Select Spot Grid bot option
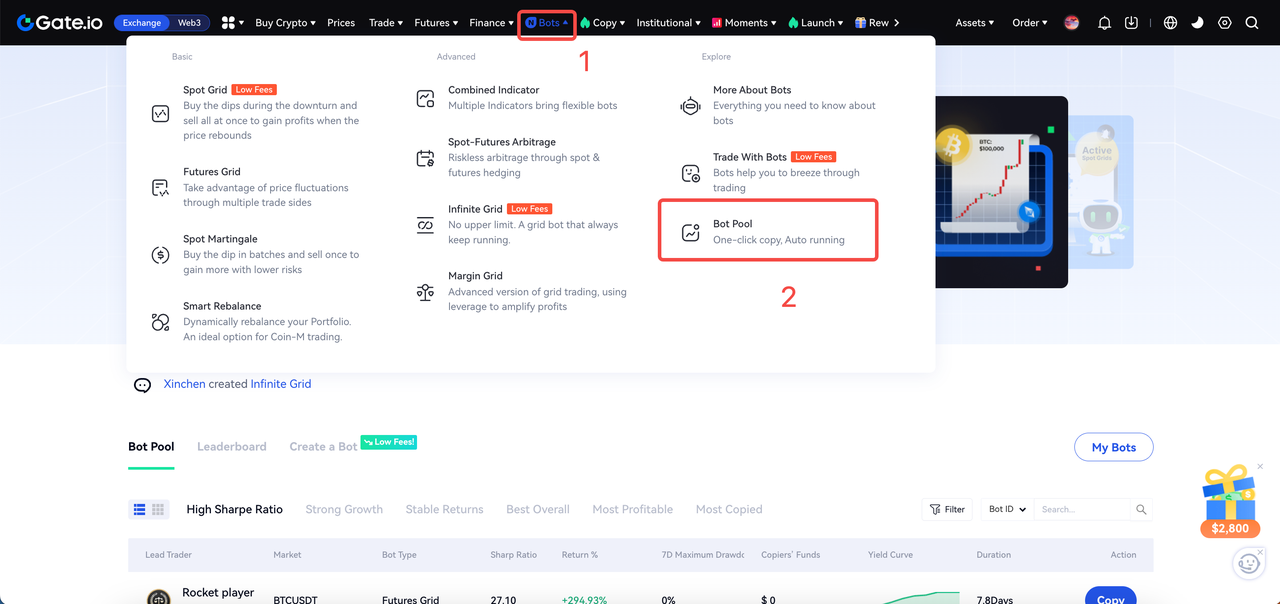 click(x=205, y=90)
